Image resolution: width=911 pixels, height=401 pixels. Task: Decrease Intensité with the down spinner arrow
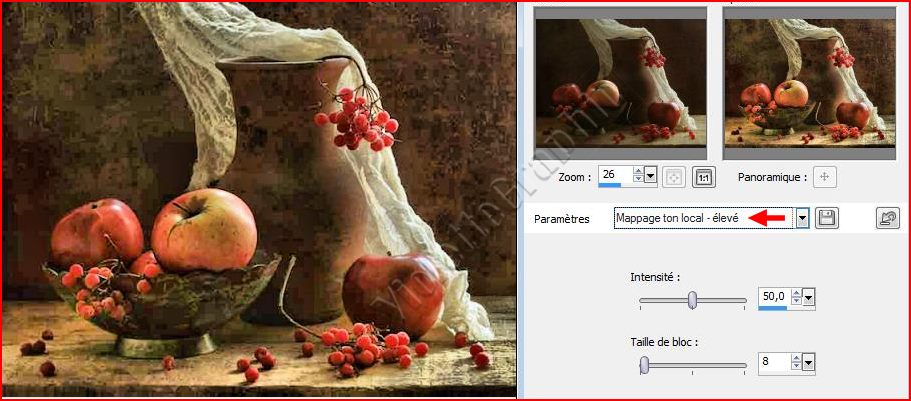click(x=796, y=303)
